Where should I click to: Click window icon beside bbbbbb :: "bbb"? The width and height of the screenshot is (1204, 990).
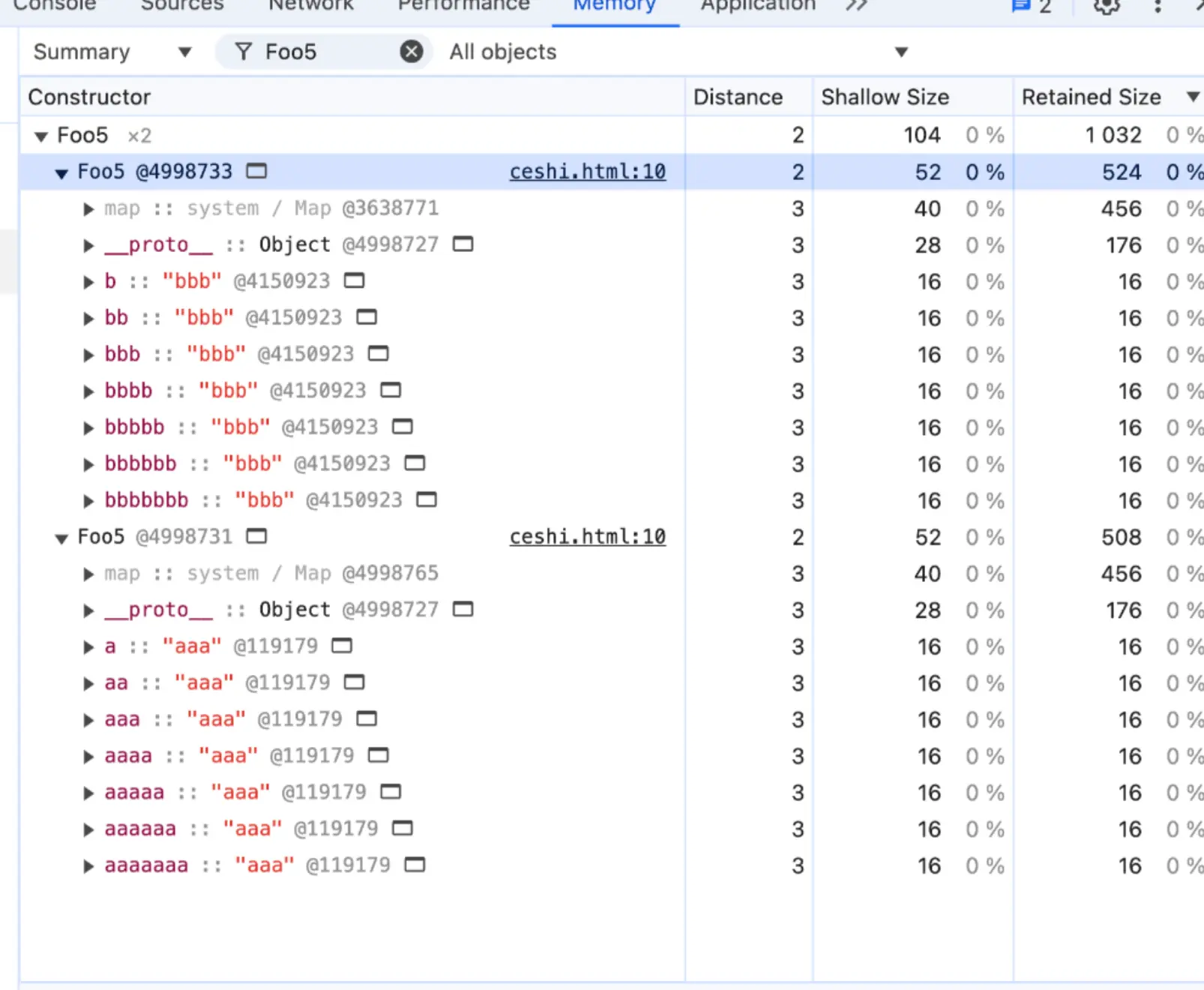click(415, 463)
